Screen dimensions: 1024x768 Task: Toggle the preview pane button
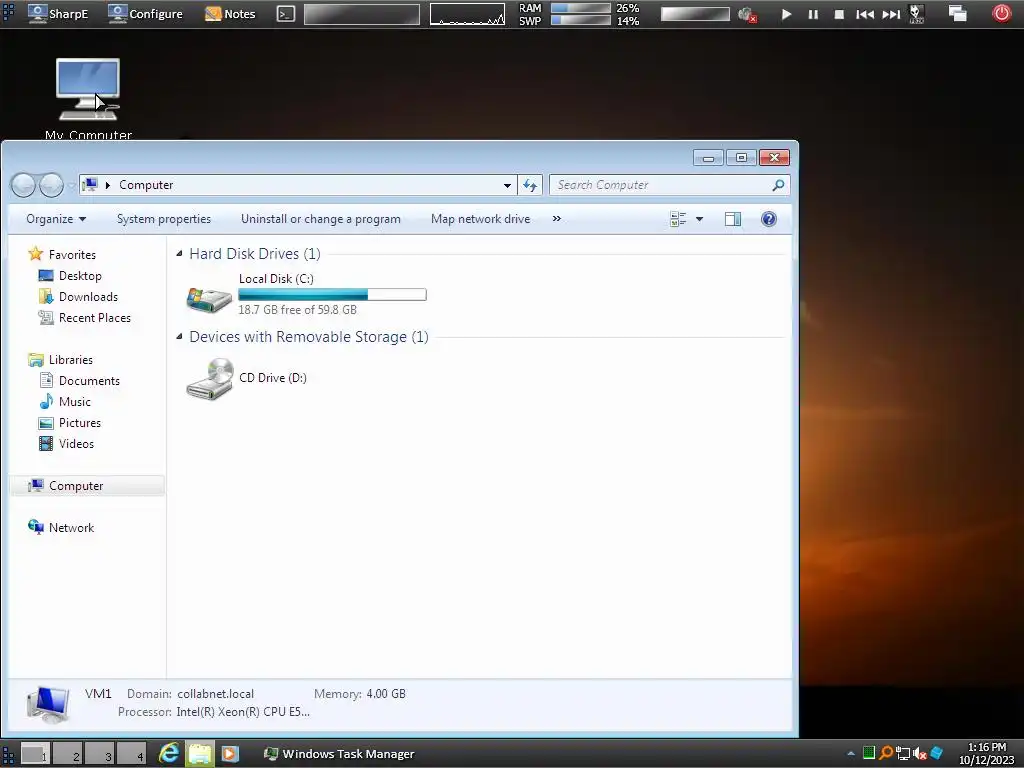[x=733, y=219]
